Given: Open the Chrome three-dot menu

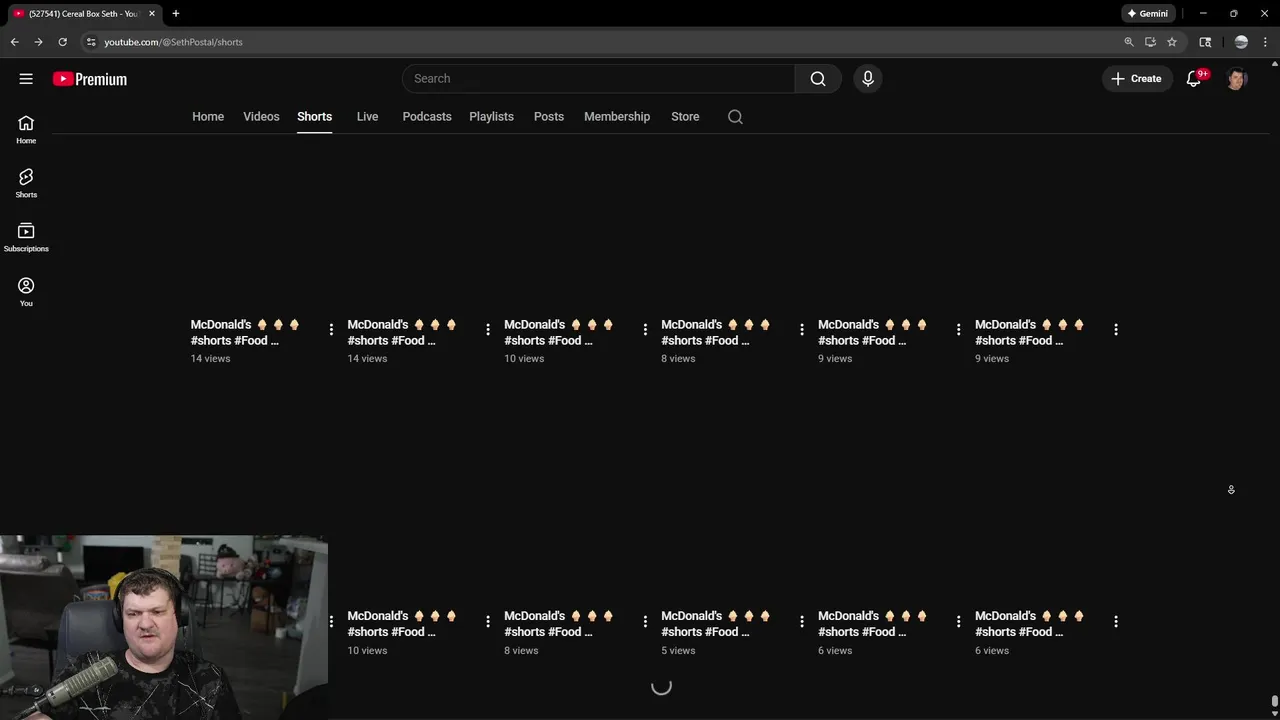Looking at the screenshot, I should [x=1265, y=42].
